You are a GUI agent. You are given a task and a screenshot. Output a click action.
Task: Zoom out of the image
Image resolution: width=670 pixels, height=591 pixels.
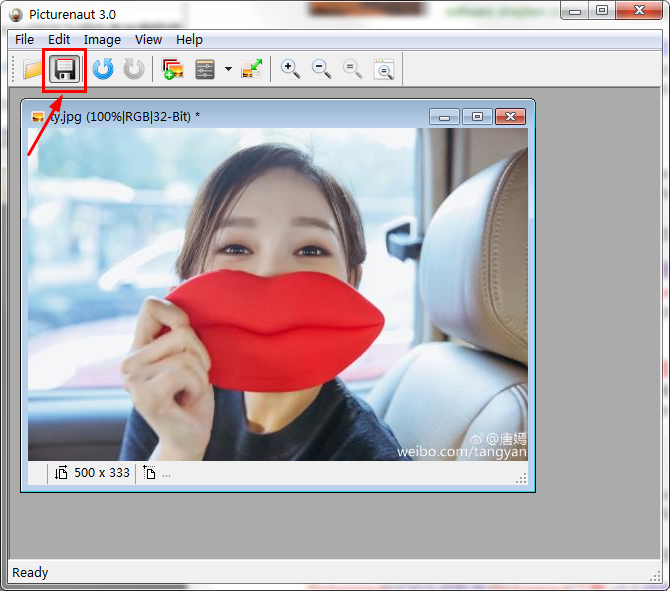tap(321, 69)
